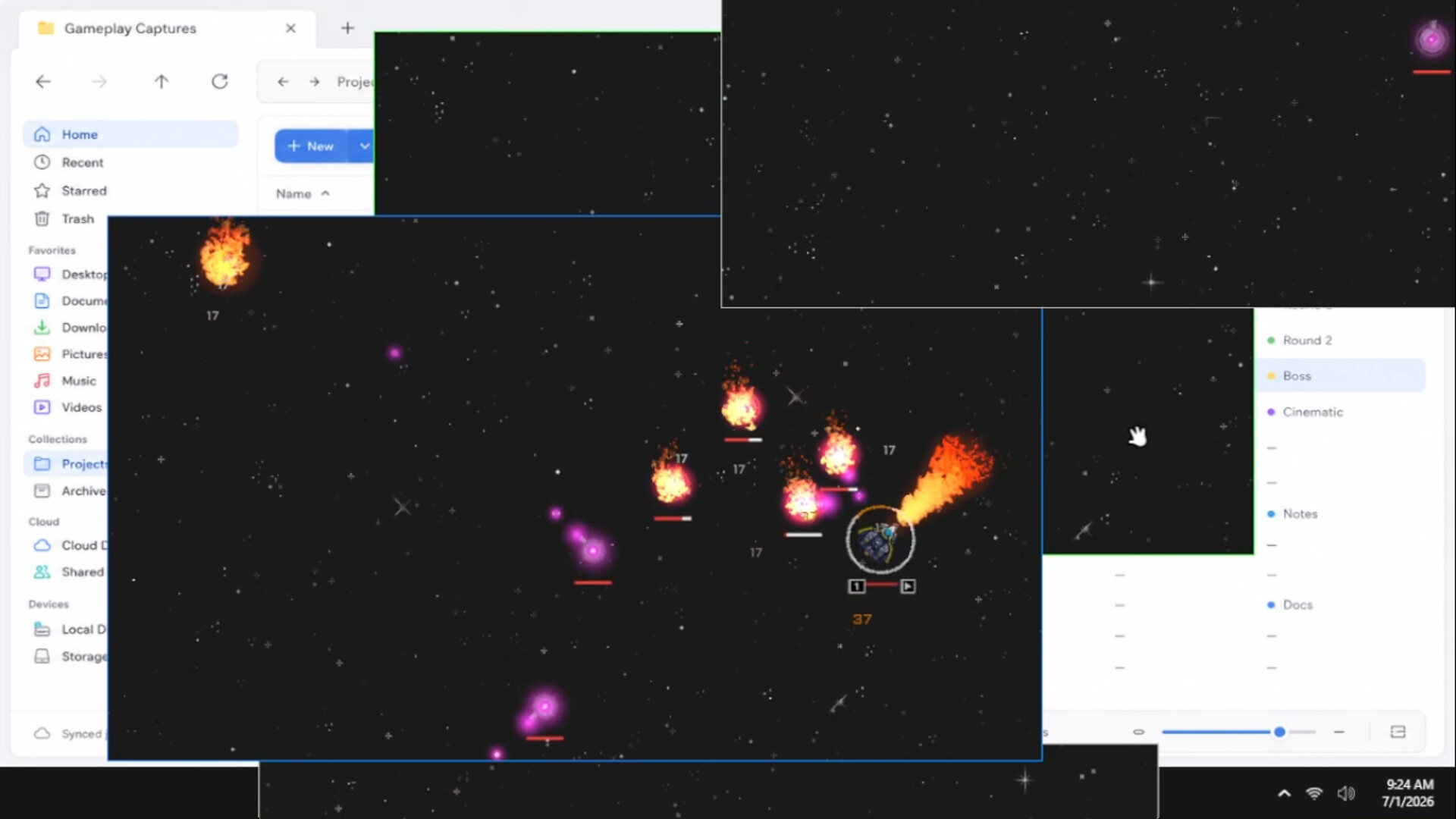Sort by the Name column header

point(303,193)
